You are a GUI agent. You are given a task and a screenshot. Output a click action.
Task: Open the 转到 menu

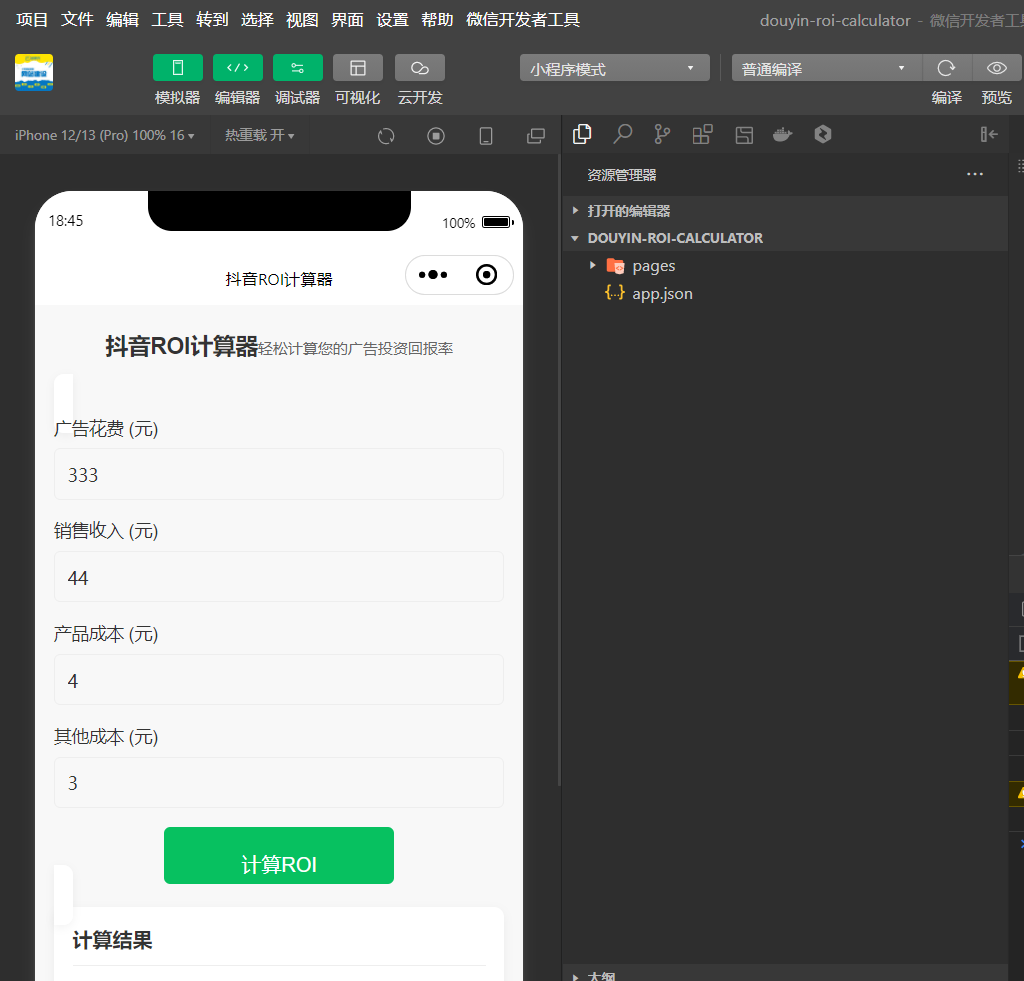click(x=212, y=20)
